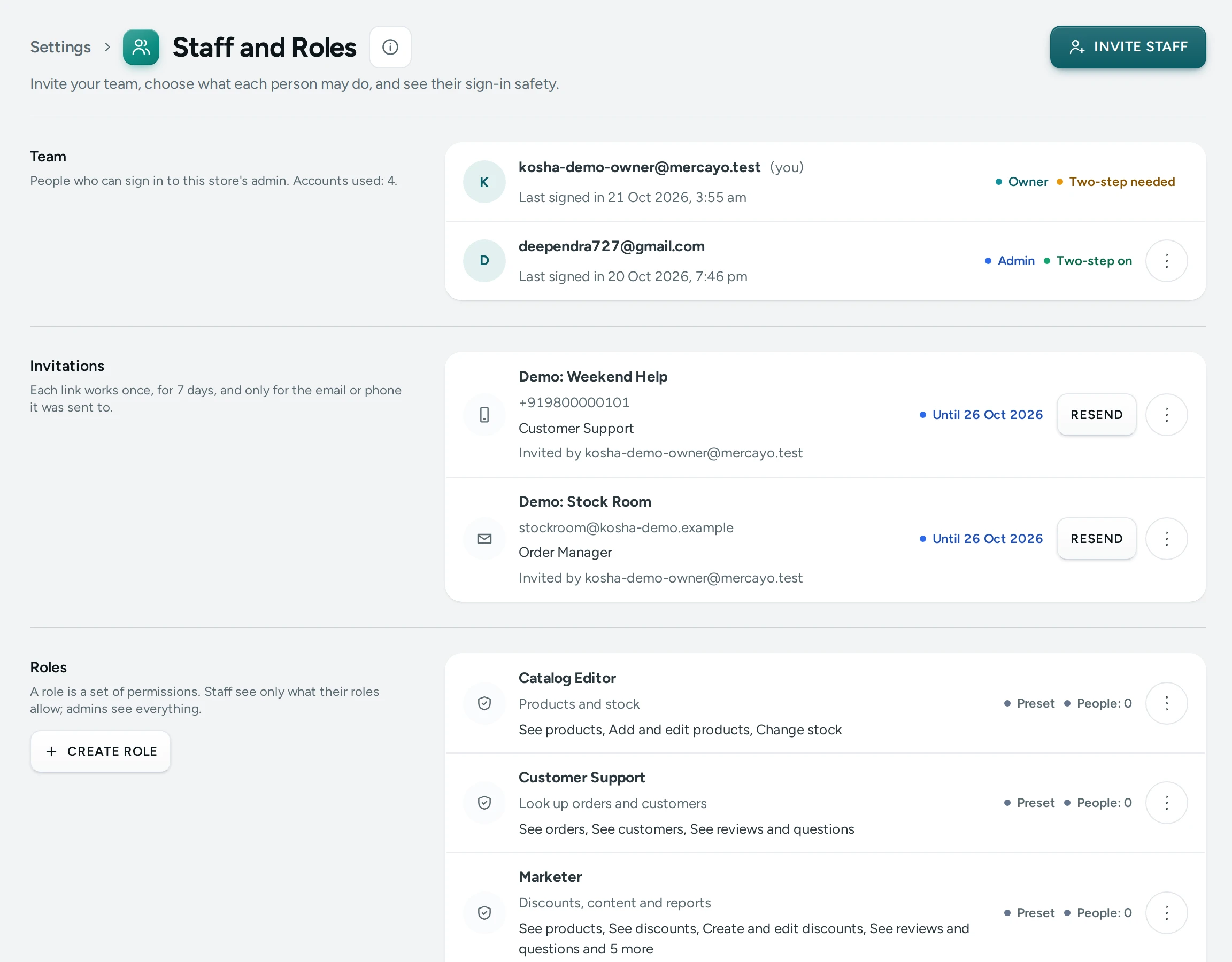The width and height of the screenshot is (1232, 962).
Task: Click the K avatar of the owner account
Action: click(x=484, y=182)
